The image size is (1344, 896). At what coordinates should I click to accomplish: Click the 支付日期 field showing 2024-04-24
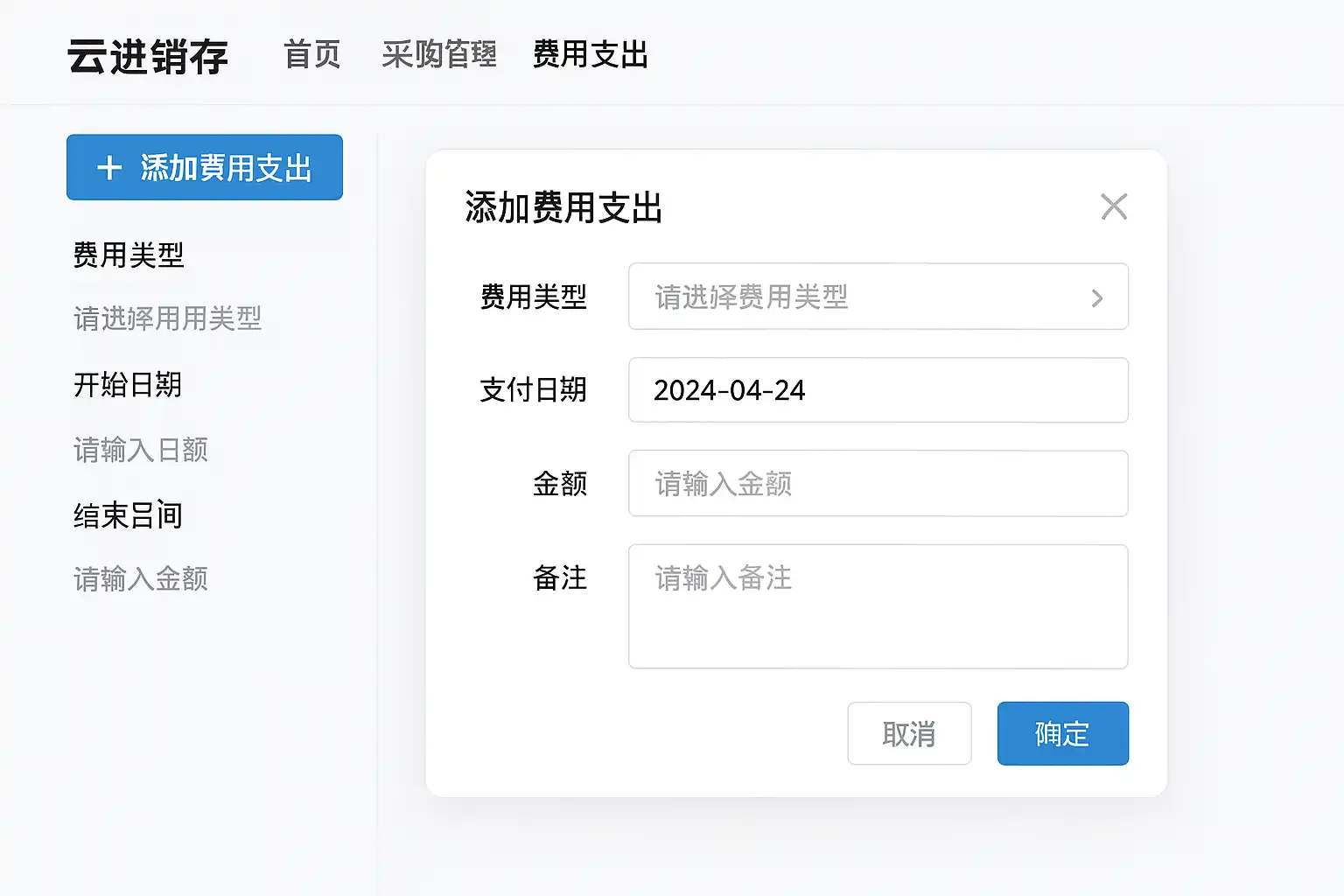tap(878, 390)
